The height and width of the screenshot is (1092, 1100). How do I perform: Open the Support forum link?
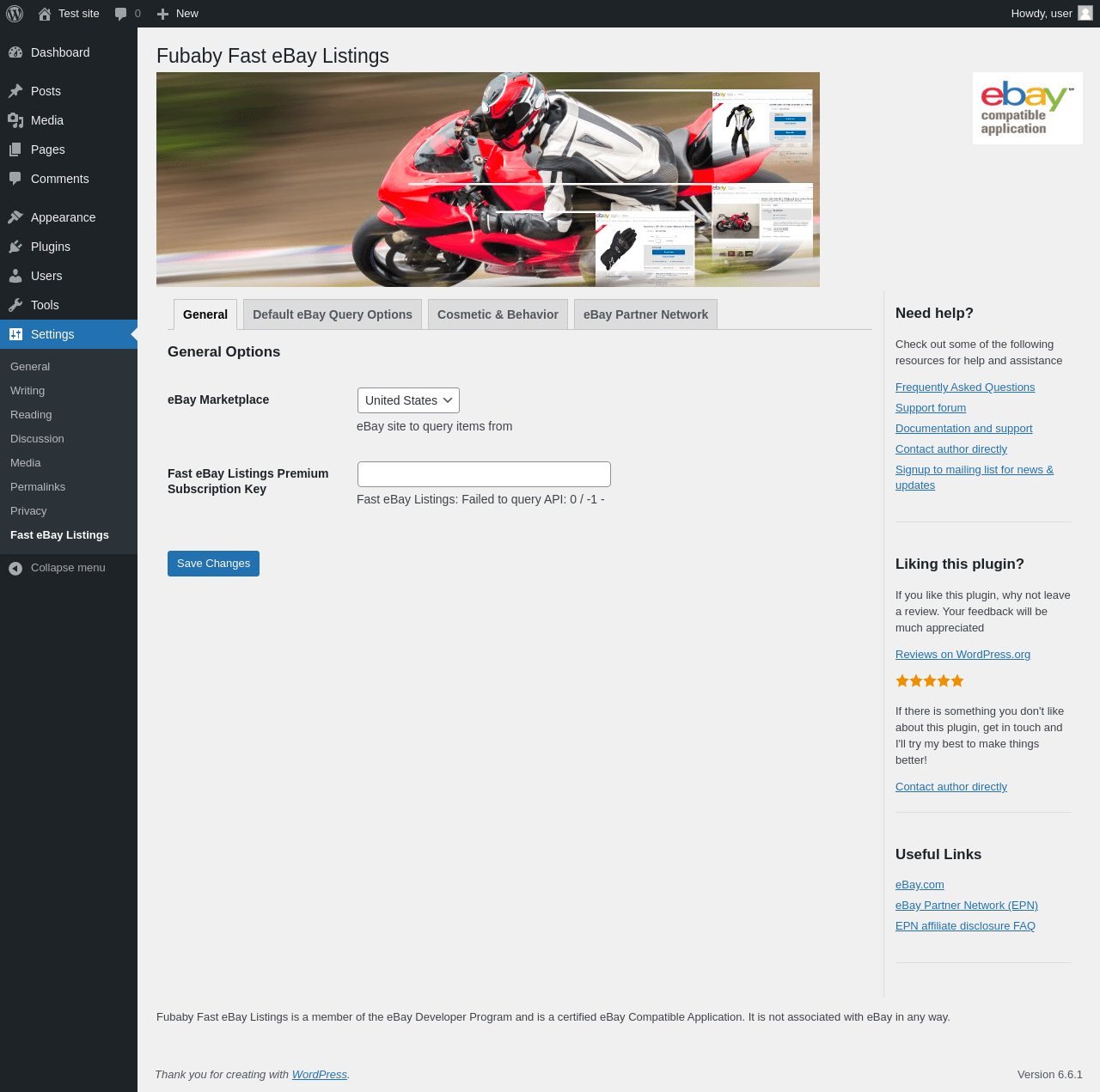point(931,408)
